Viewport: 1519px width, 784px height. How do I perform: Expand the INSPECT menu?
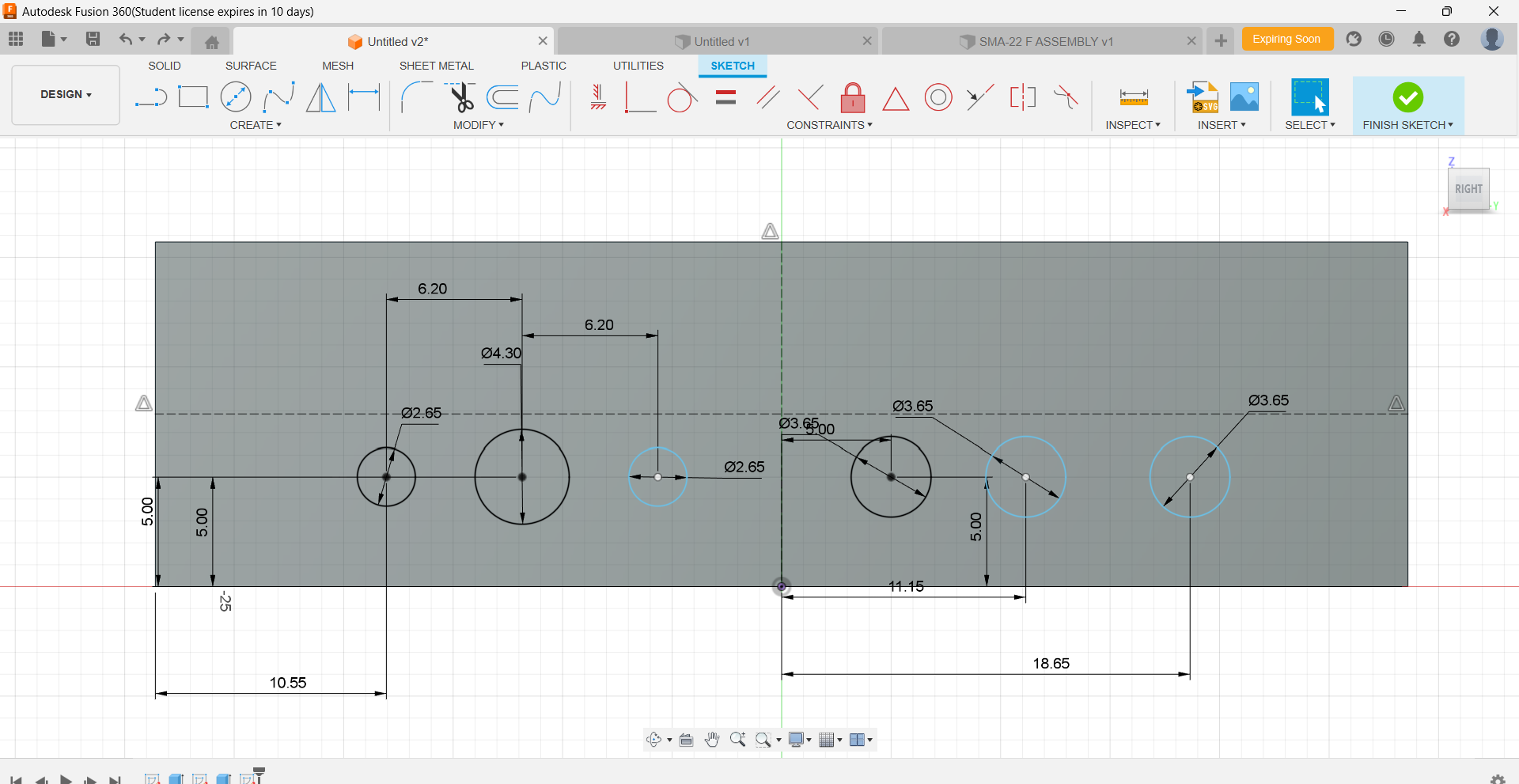coord(1133,125)
